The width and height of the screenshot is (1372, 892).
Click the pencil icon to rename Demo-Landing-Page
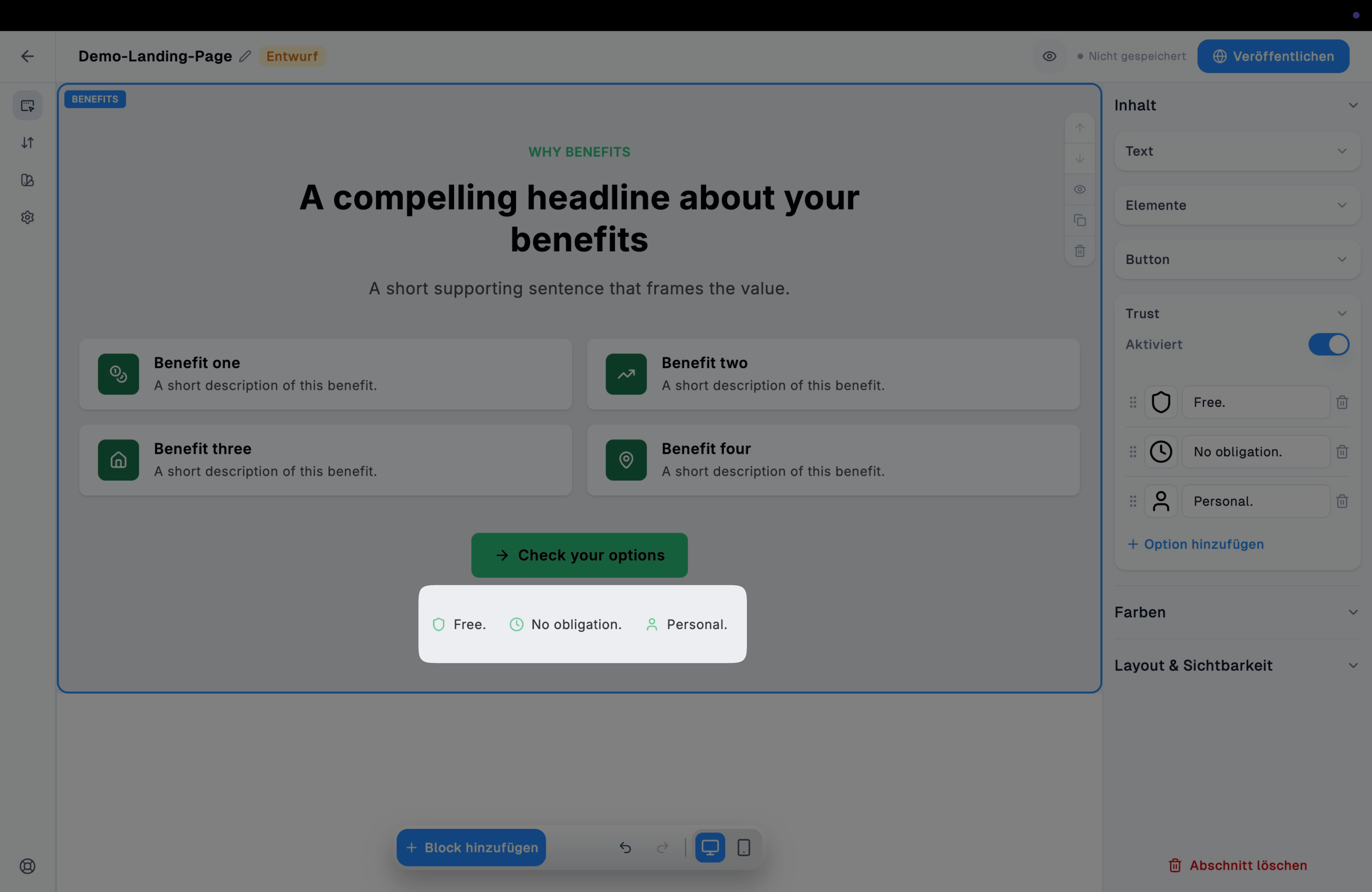[245, 56]
